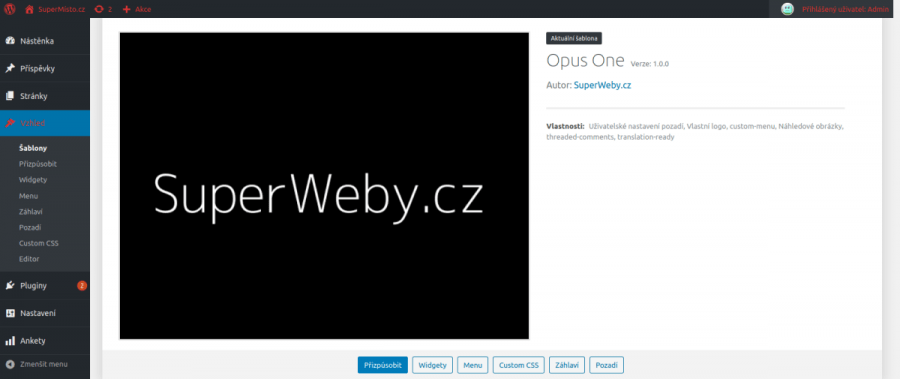Click the Custom CSS button below theme
The height and width of the screenshot is (379, 900).
tap(518, 365)
